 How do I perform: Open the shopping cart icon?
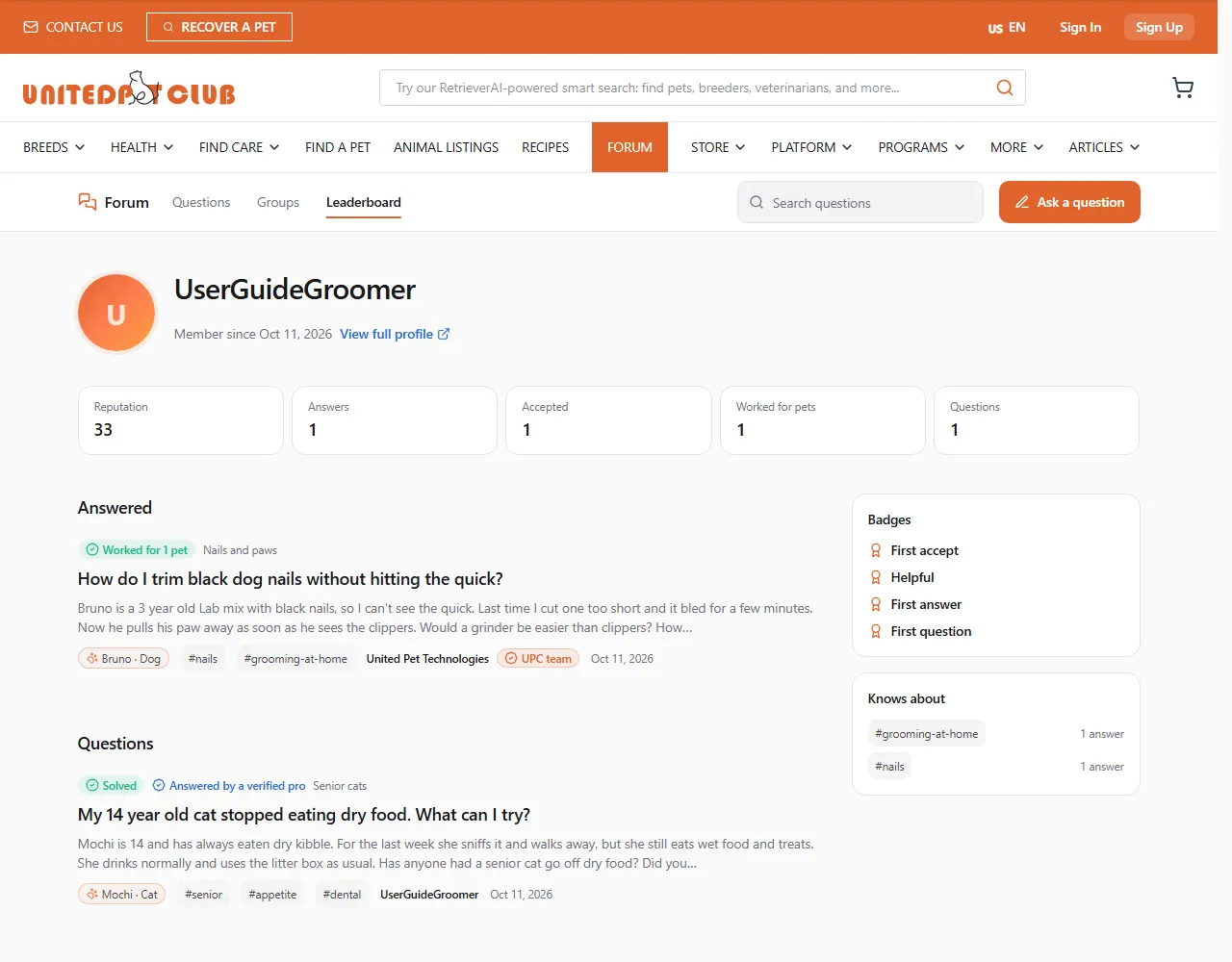[x=1183, y=88]
